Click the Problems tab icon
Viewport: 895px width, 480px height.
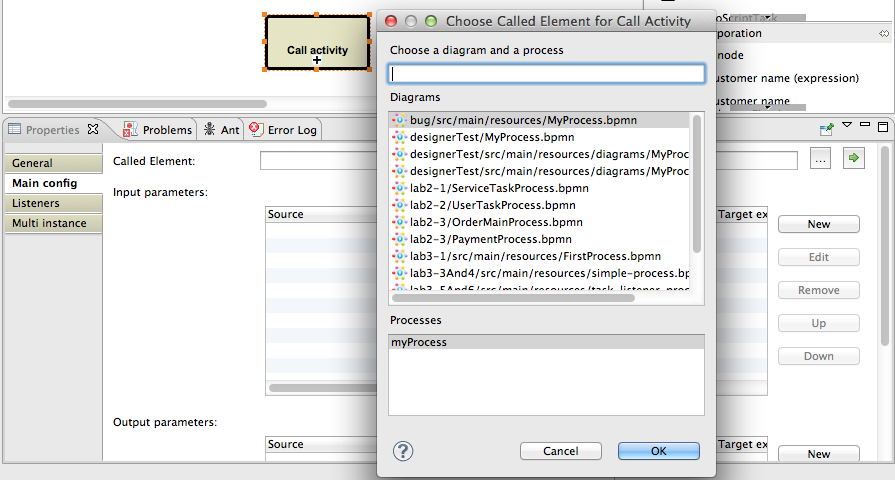(130, 130)
